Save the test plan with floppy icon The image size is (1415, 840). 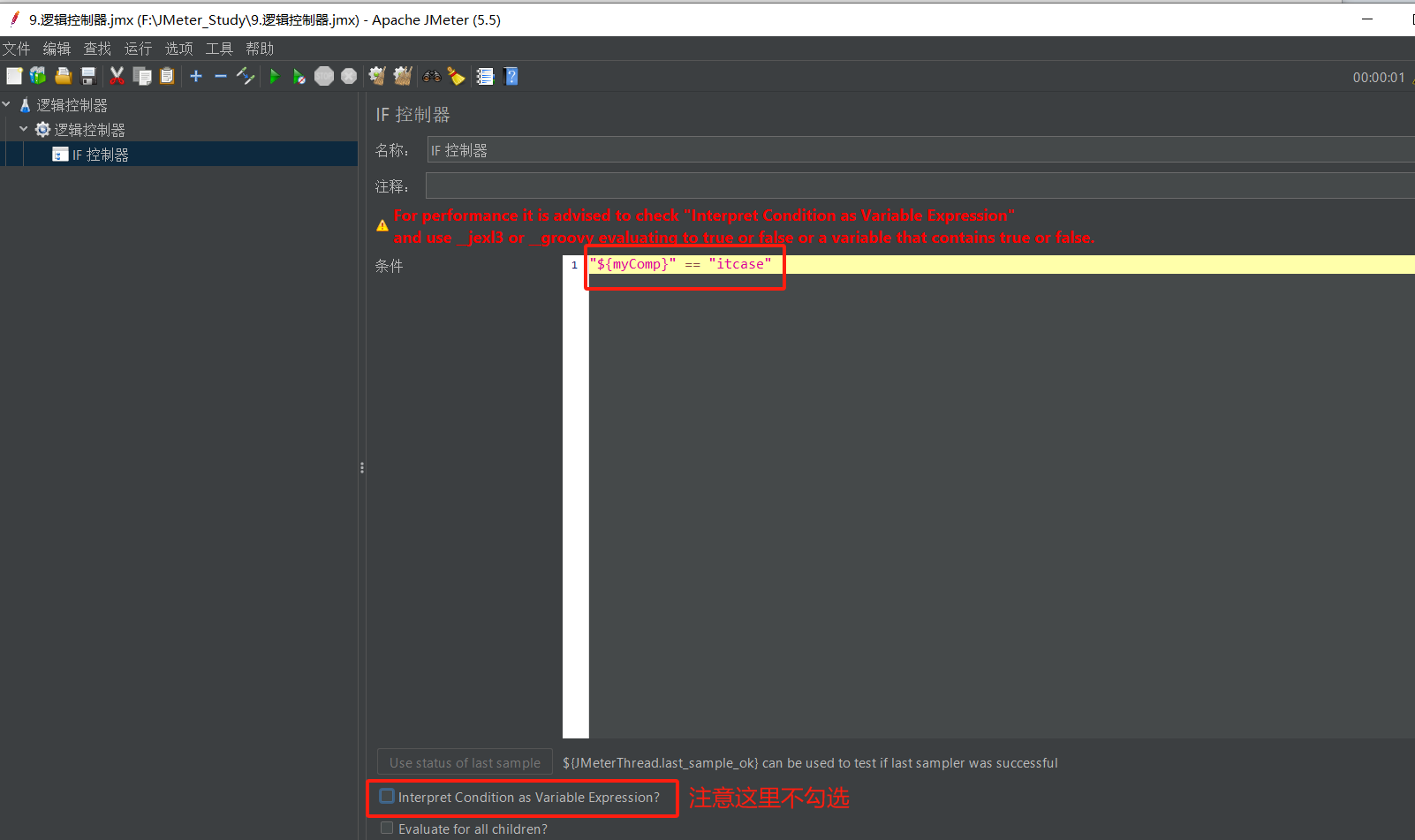pyautogui.click(x=88, y=77)
